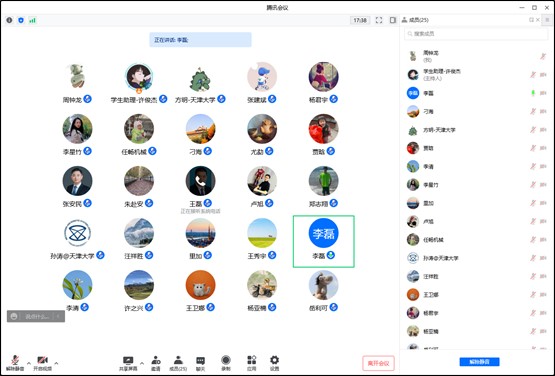Click the green network signal icon

point(32,20)
